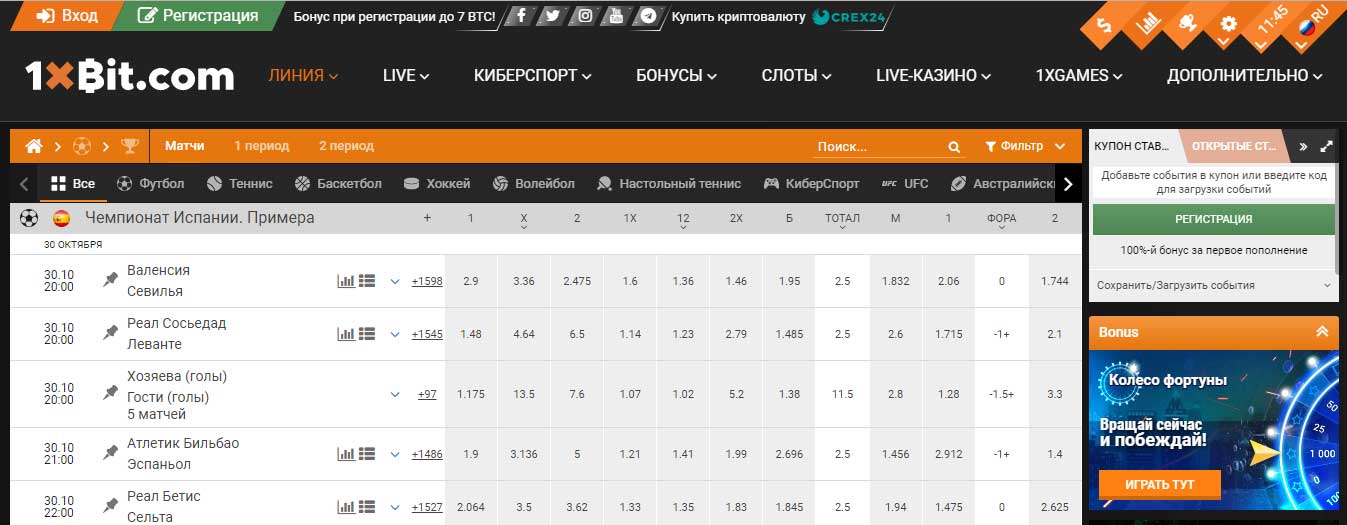1347x525 pixels.
Task: Pin the Валенсия – Севилья match
Action: (111, 280)
